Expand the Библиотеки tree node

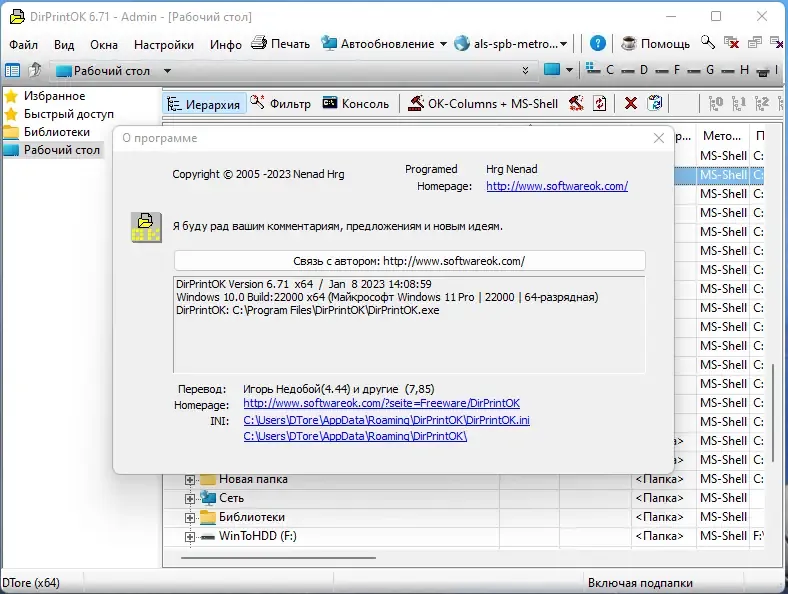pos(189,518)
